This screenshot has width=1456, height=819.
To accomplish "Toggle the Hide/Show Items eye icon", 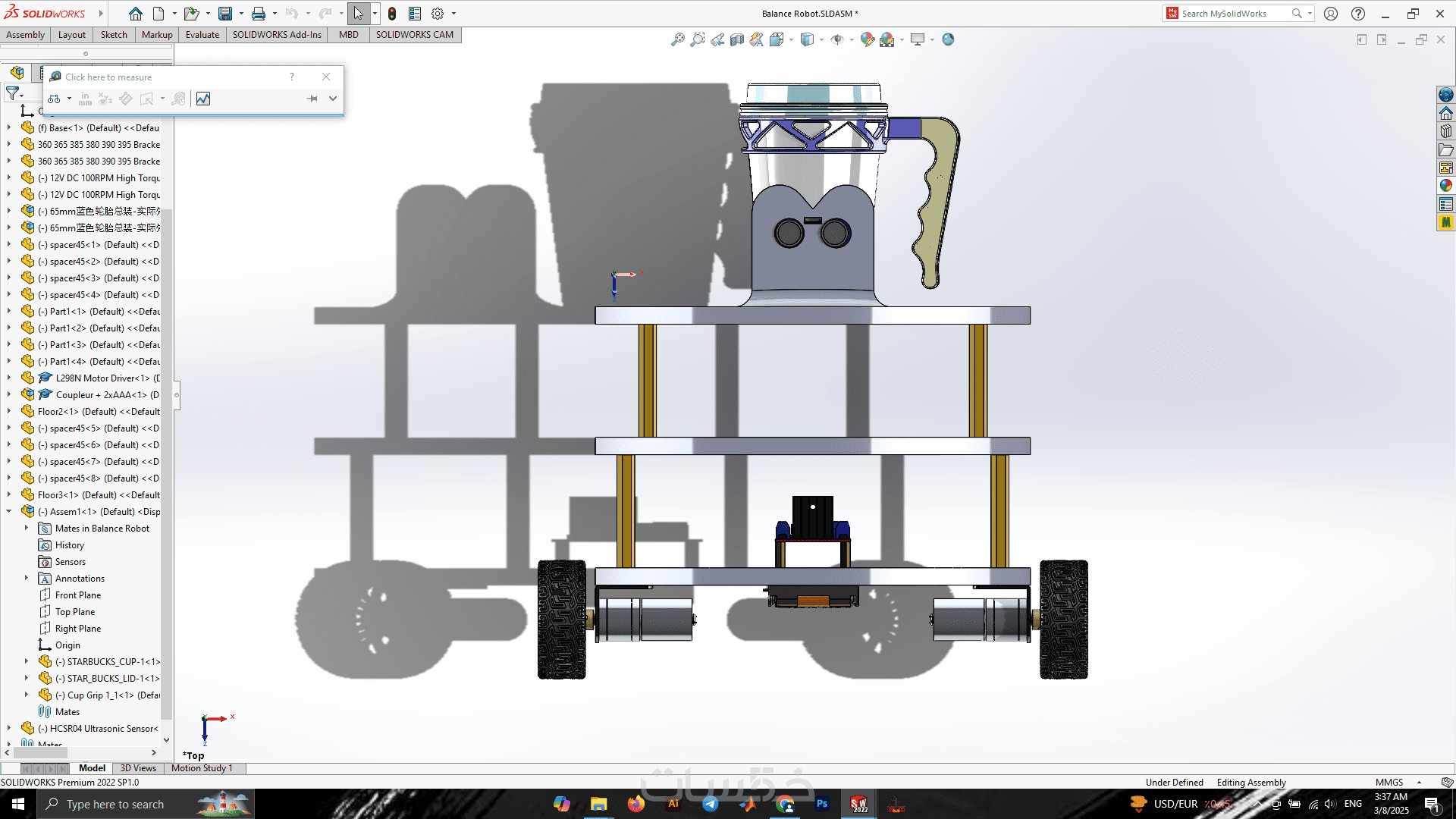I will (837, 39).
